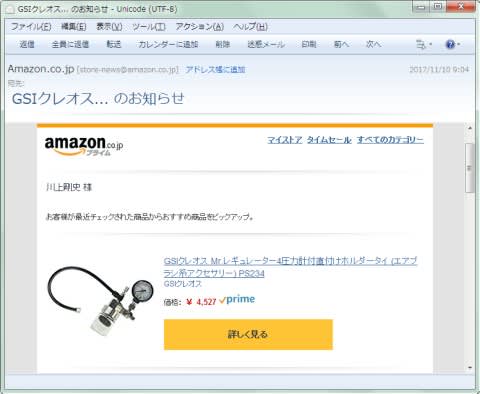Click the amazon.co.jp logo in the email
480x394 pixels.
[84, 146]
